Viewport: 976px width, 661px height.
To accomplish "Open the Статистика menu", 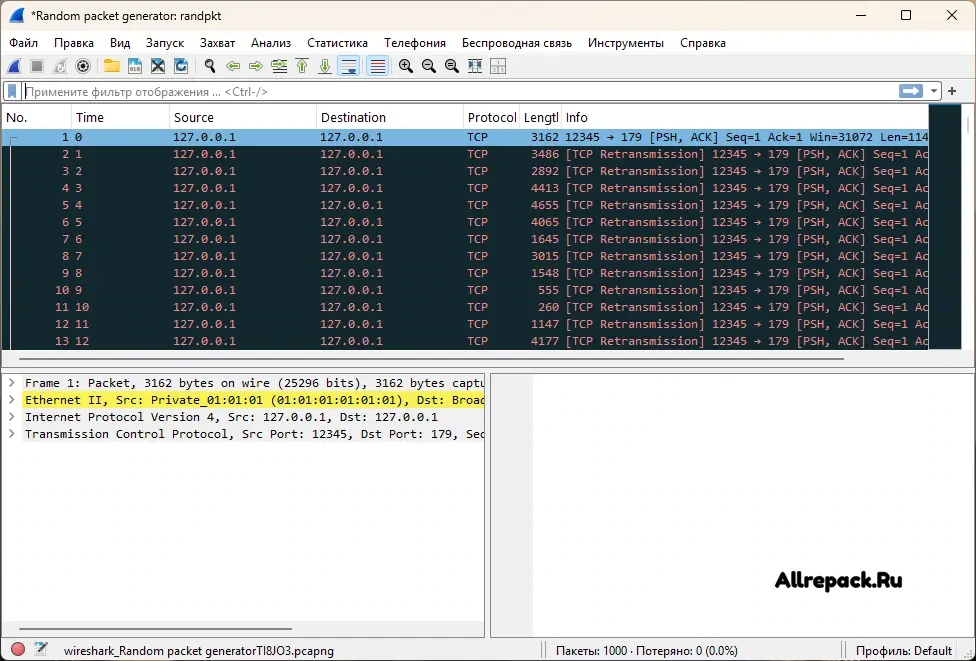I will coord(337,43).
